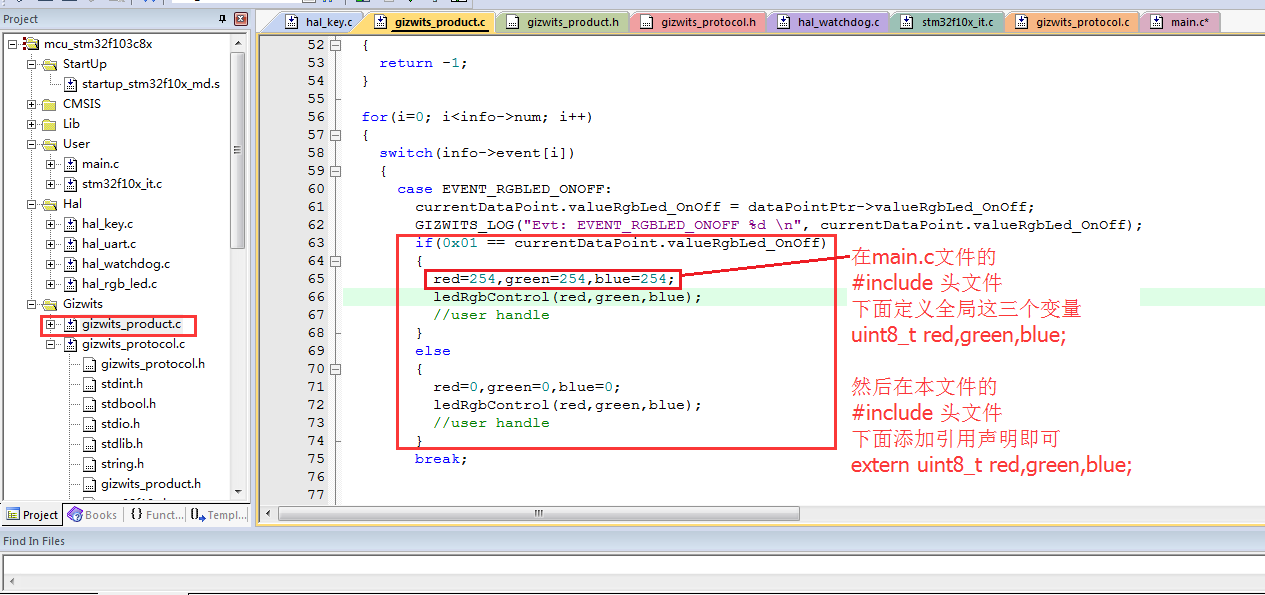Select hal_uart.c in the project tree
The height and width of the screenshot is (595, 1265).
coord(109,244)
